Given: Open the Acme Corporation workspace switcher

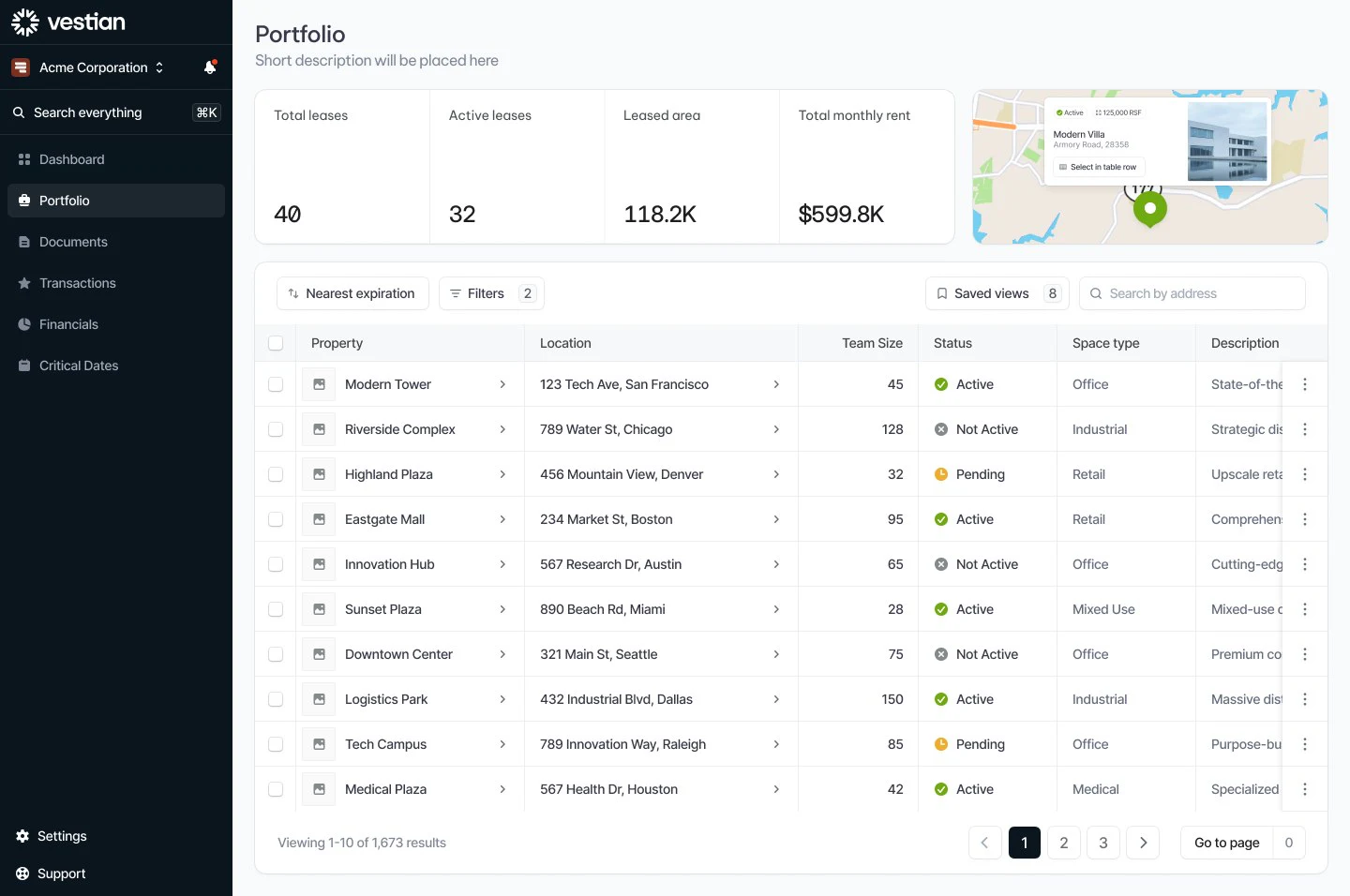Looking at the screenshot, I should 88,67.
